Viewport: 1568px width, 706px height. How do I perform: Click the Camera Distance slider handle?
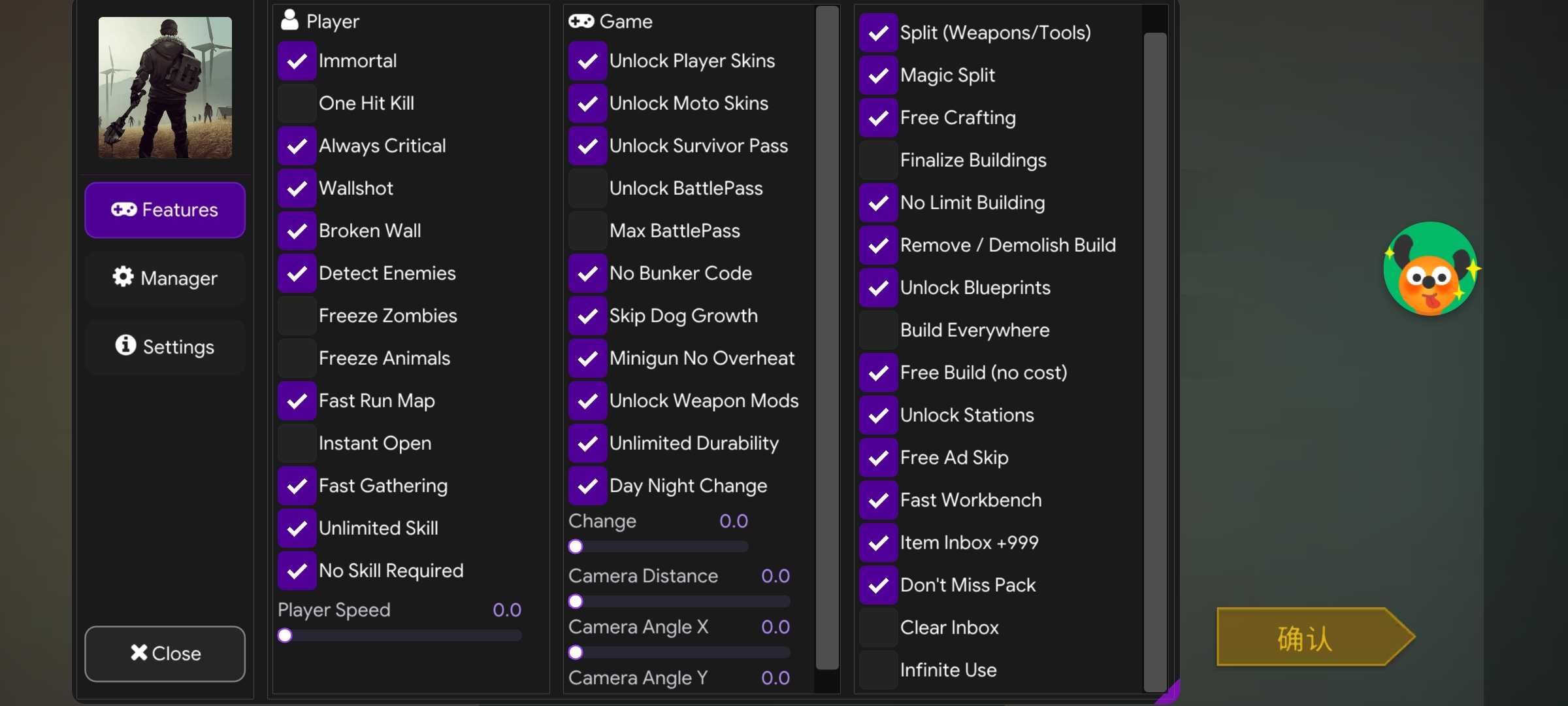(x=576, y=601)
